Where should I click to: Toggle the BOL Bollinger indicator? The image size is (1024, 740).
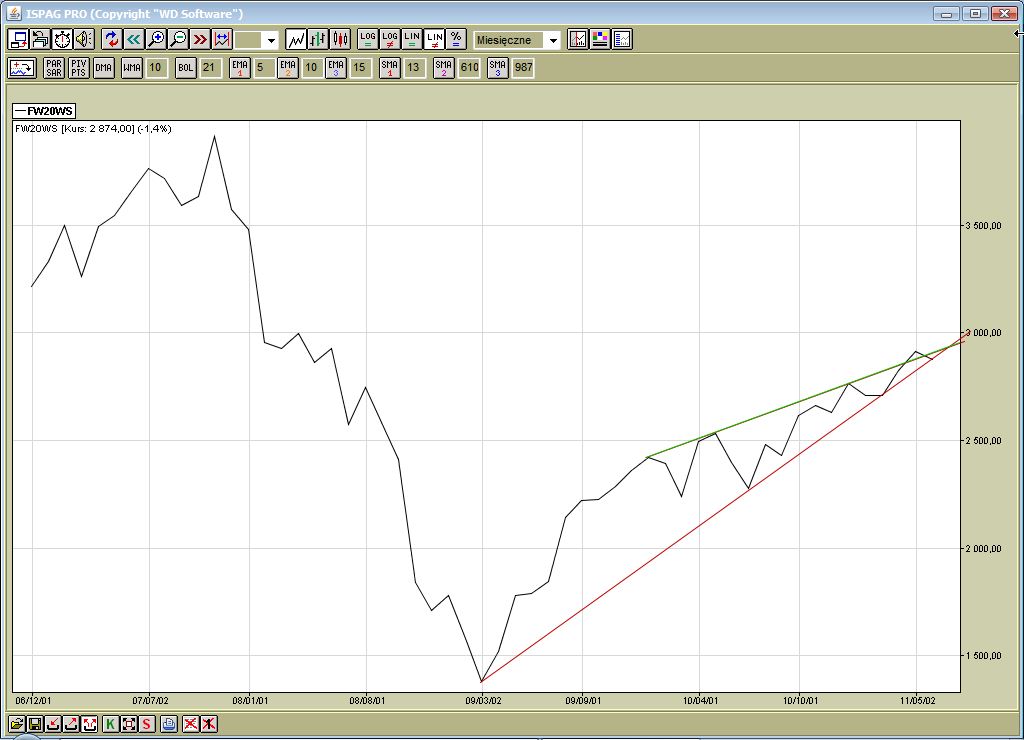tap(185, 68)
